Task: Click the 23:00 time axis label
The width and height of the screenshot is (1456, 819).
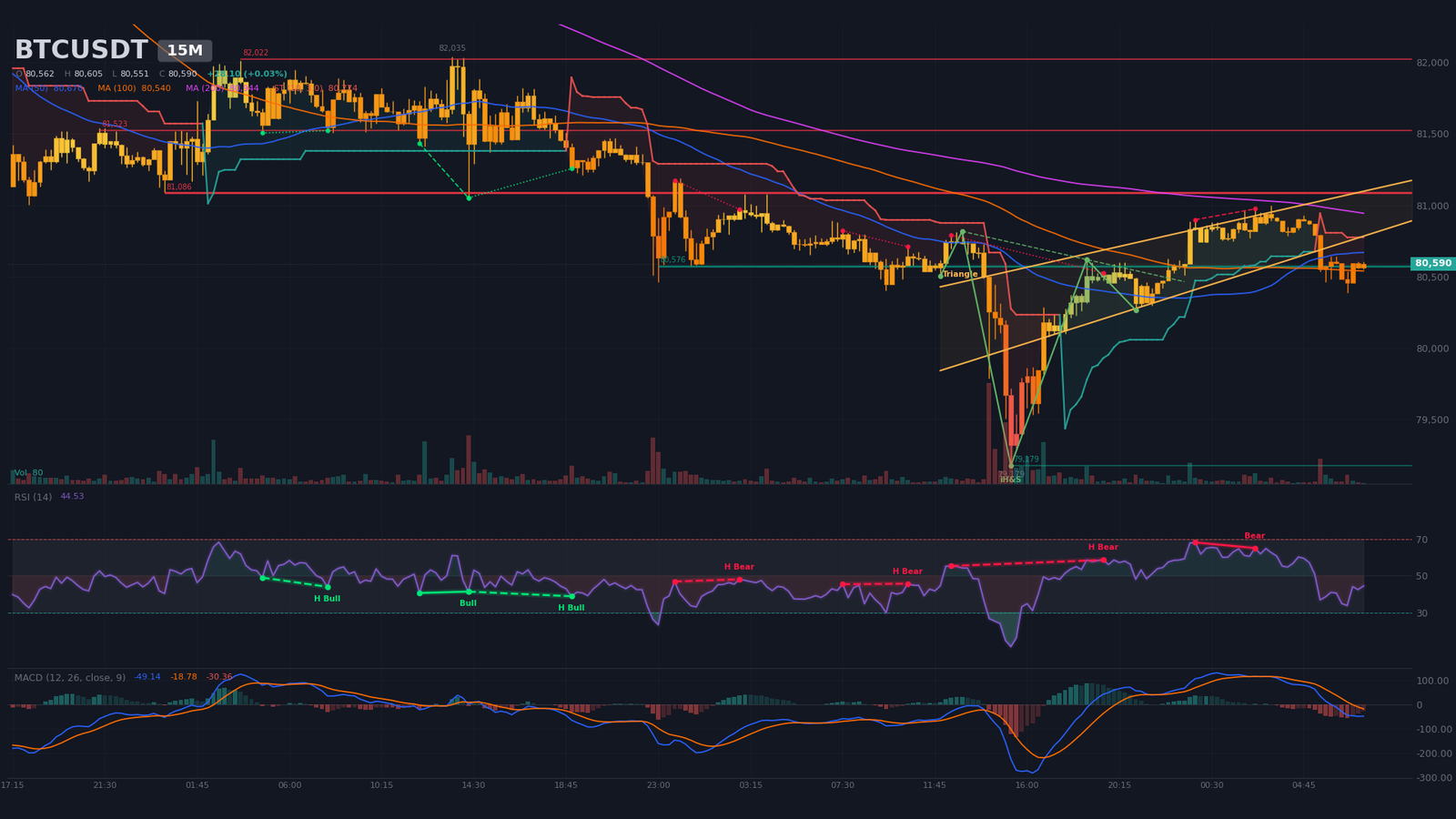Action: pyautogui.click(x=658, y=785)
